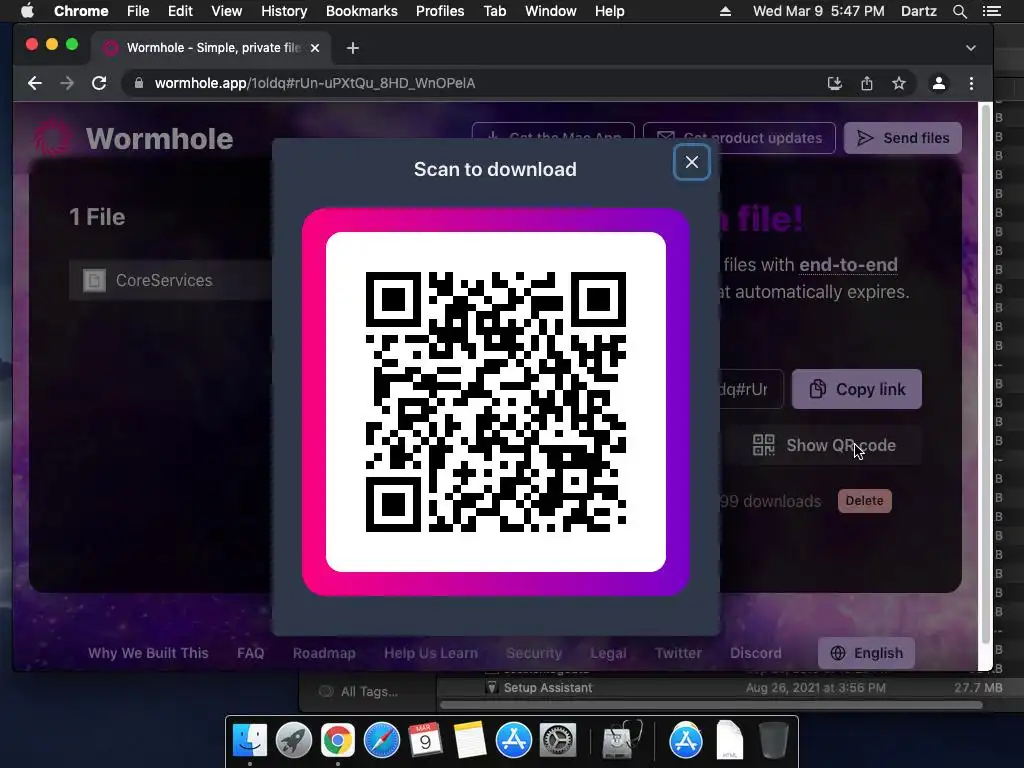This screenshot has width=1024, height=768.
Task: Select the Wormhole browser tab
Action: point(212,48)
